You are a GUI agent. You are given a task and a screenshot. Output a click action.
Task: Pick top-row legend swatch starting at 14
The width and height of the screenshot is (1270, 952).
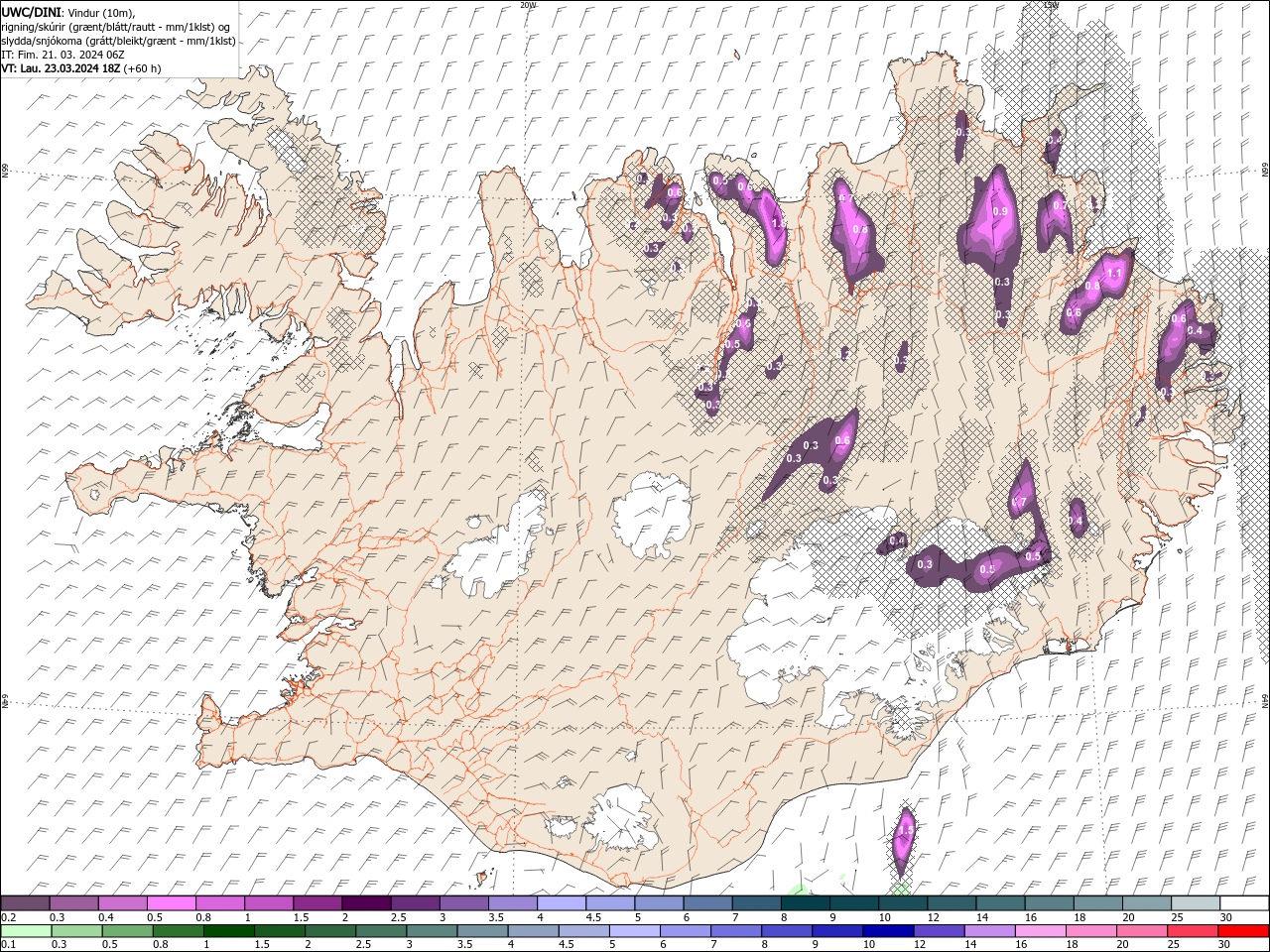point(1000,902)
